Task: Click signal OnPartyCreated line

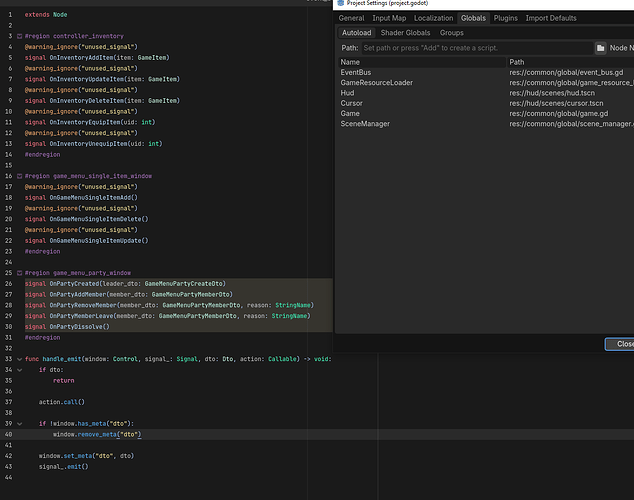Action: 125,284
